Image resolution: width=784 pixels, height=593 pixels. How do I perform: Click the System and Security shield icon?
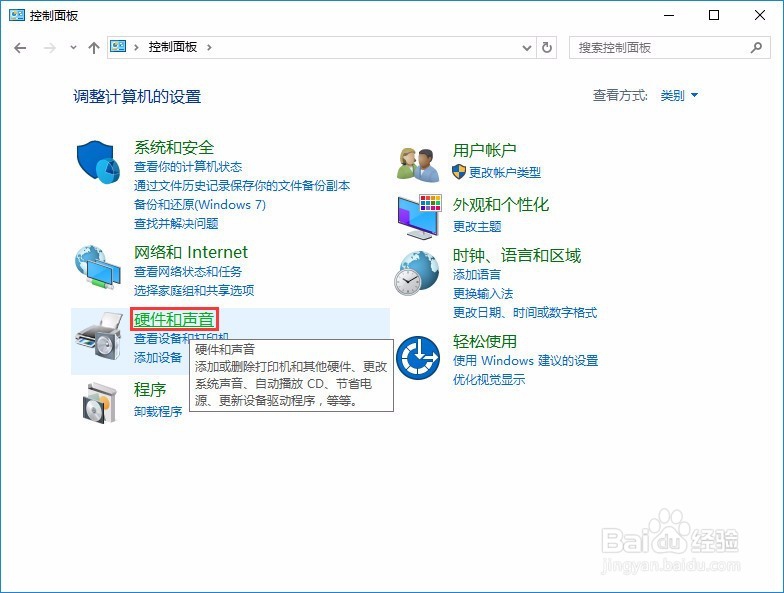(x=98, y=162)
